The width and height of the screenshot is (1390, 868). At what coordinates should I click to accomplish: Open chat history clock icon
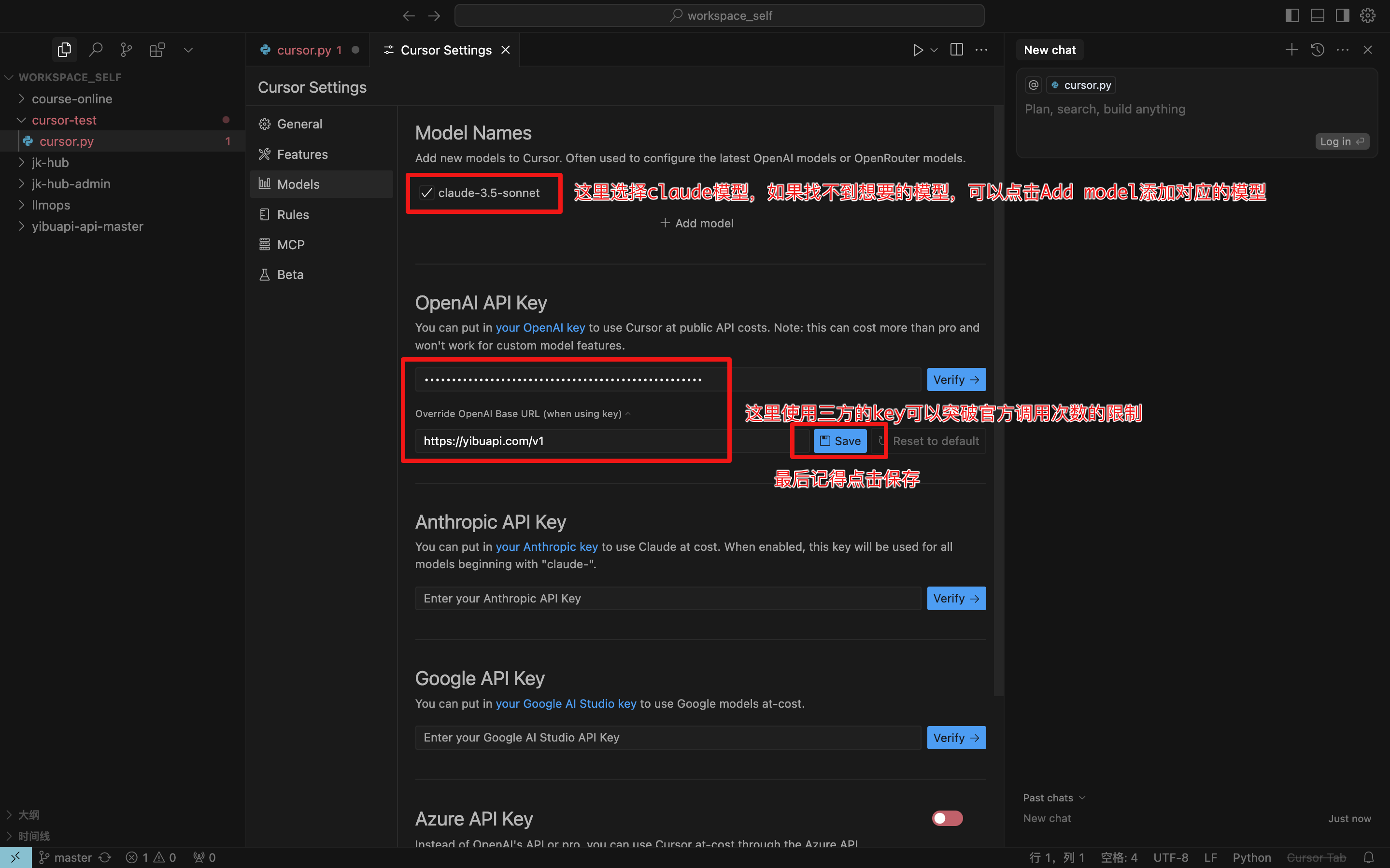(x=1317, y=50)
